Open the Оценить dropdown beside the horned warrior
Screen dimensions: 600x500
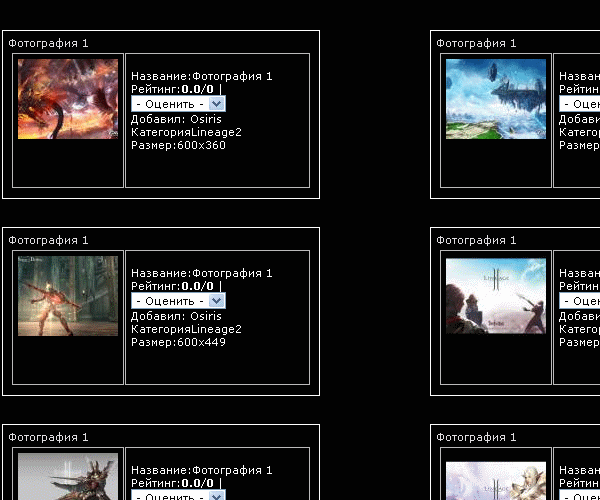(178, 495)
